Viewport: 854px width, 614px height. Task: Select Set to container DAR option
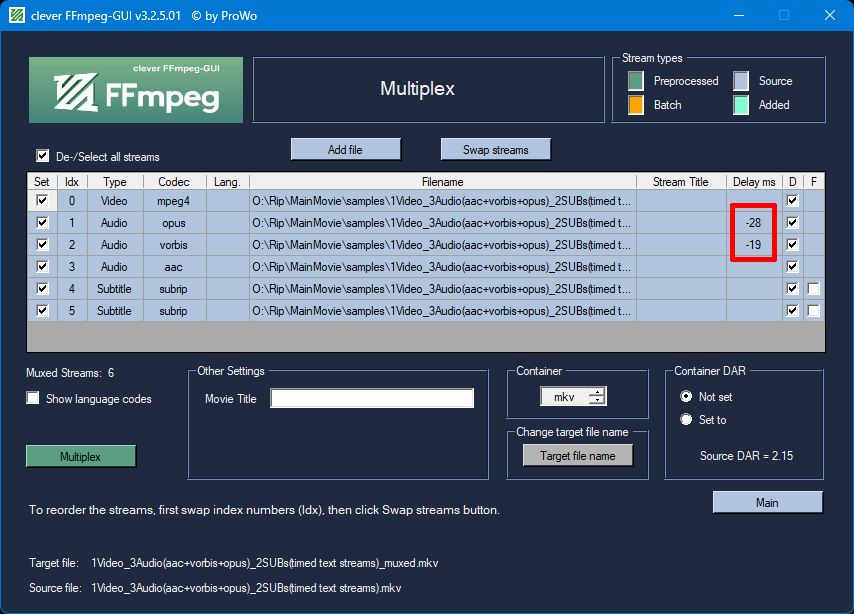(686, 420)
